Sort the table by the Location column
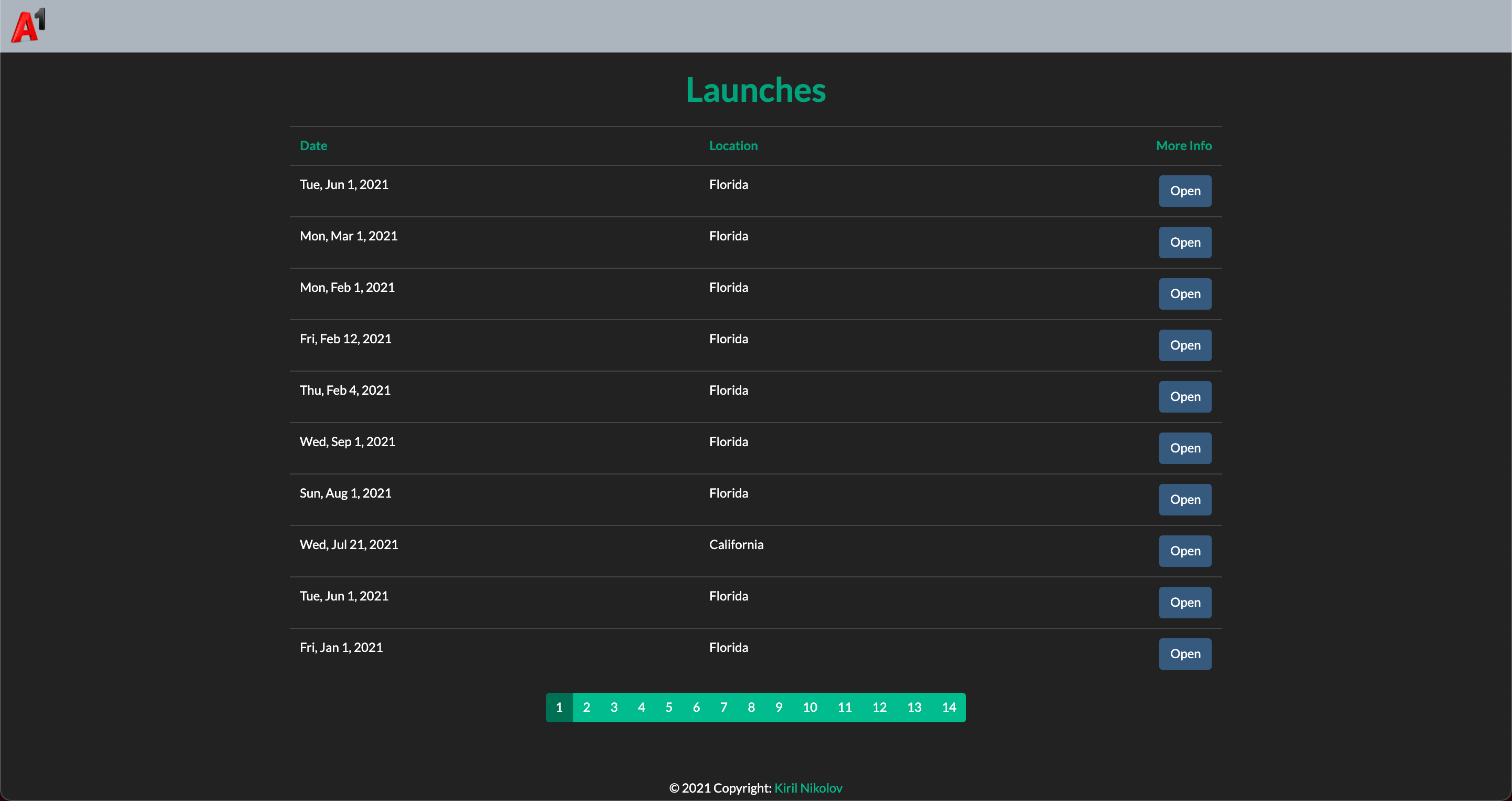 click(x=733, y=145)
